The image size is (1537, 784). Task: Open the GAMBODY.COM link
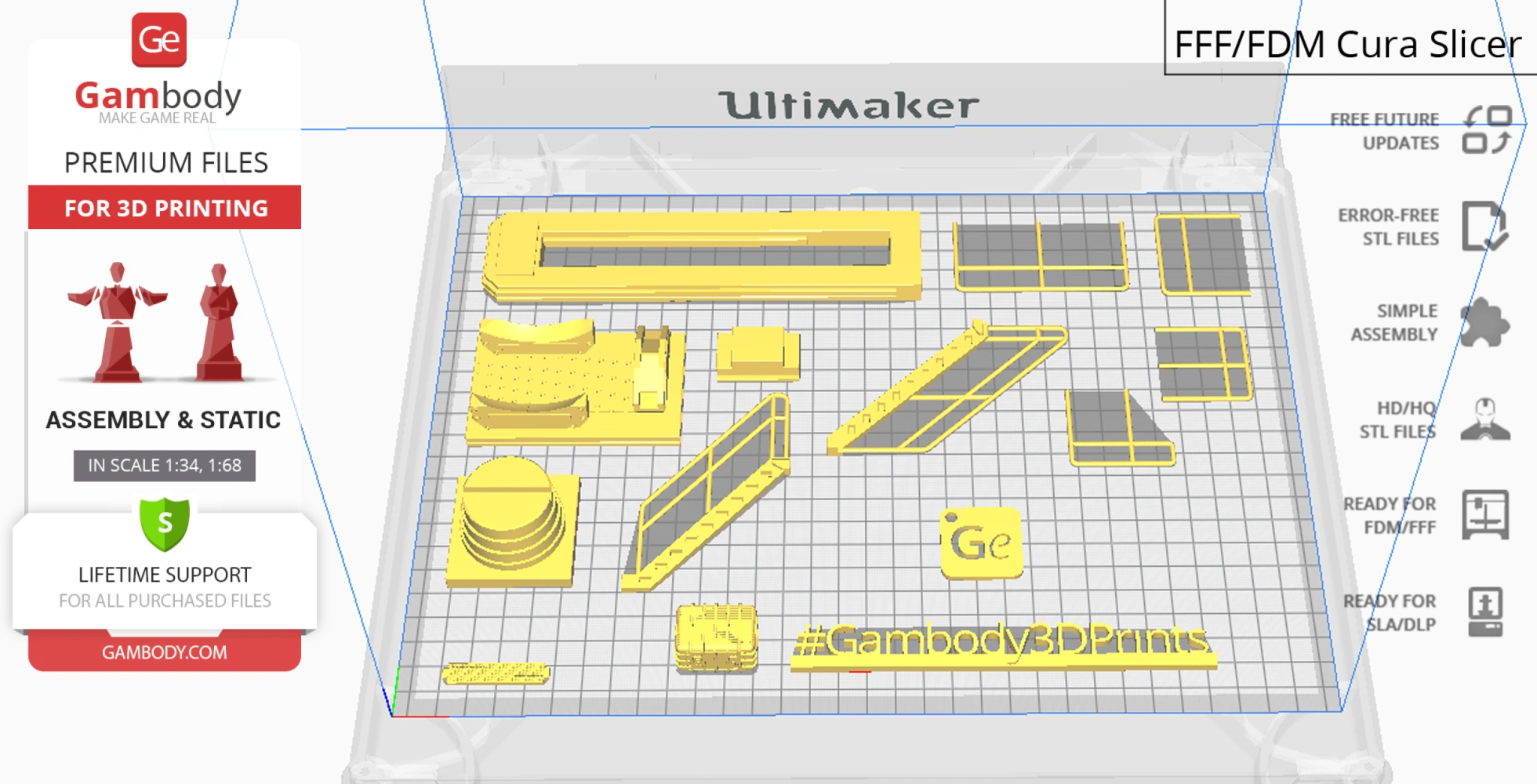pyautogui.click(x=165, y=652)
